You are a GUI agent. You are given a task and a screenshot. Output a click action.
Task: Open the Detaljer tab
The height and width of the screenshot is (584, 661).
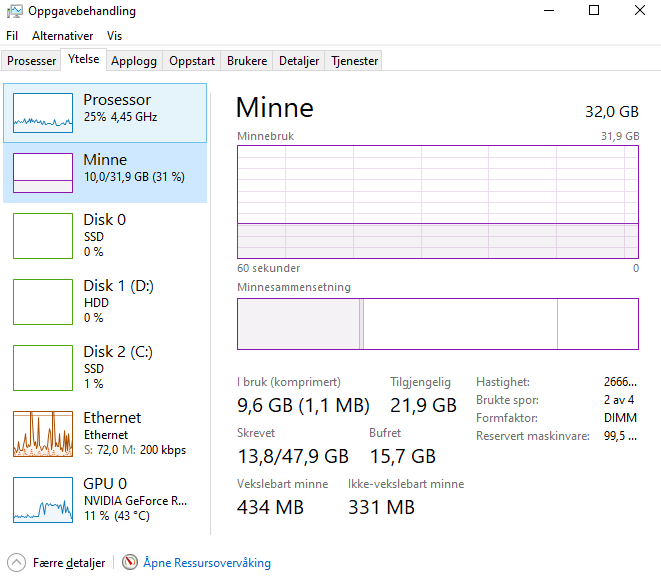click(x=299, y=61)
